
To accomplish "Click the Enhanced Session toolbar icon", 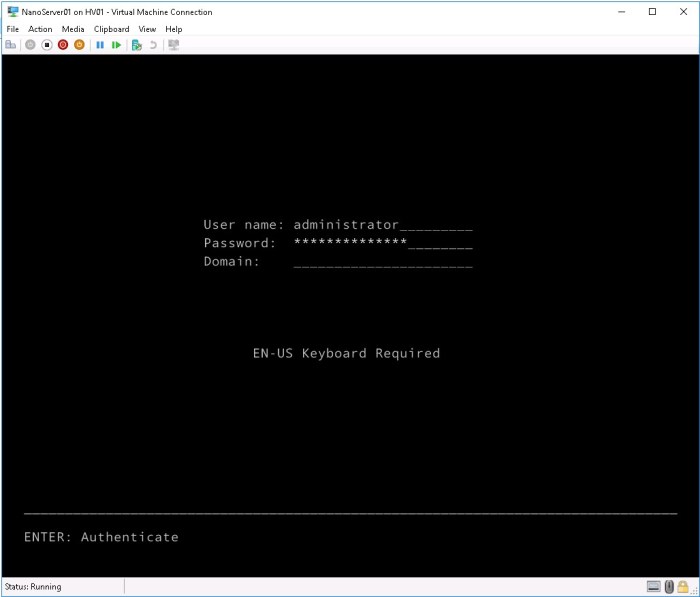I will pos(174,45).
